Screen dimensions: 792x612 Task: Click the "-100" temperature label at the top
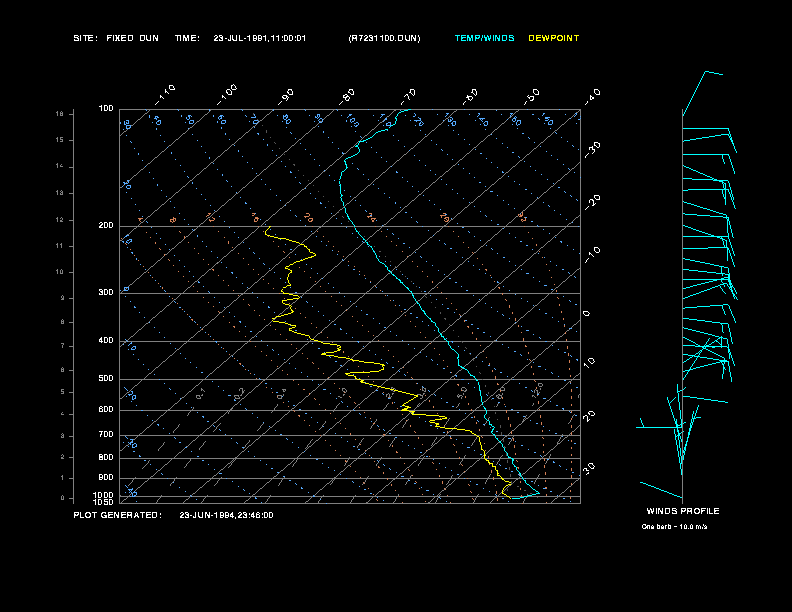(x=226, y=95)
